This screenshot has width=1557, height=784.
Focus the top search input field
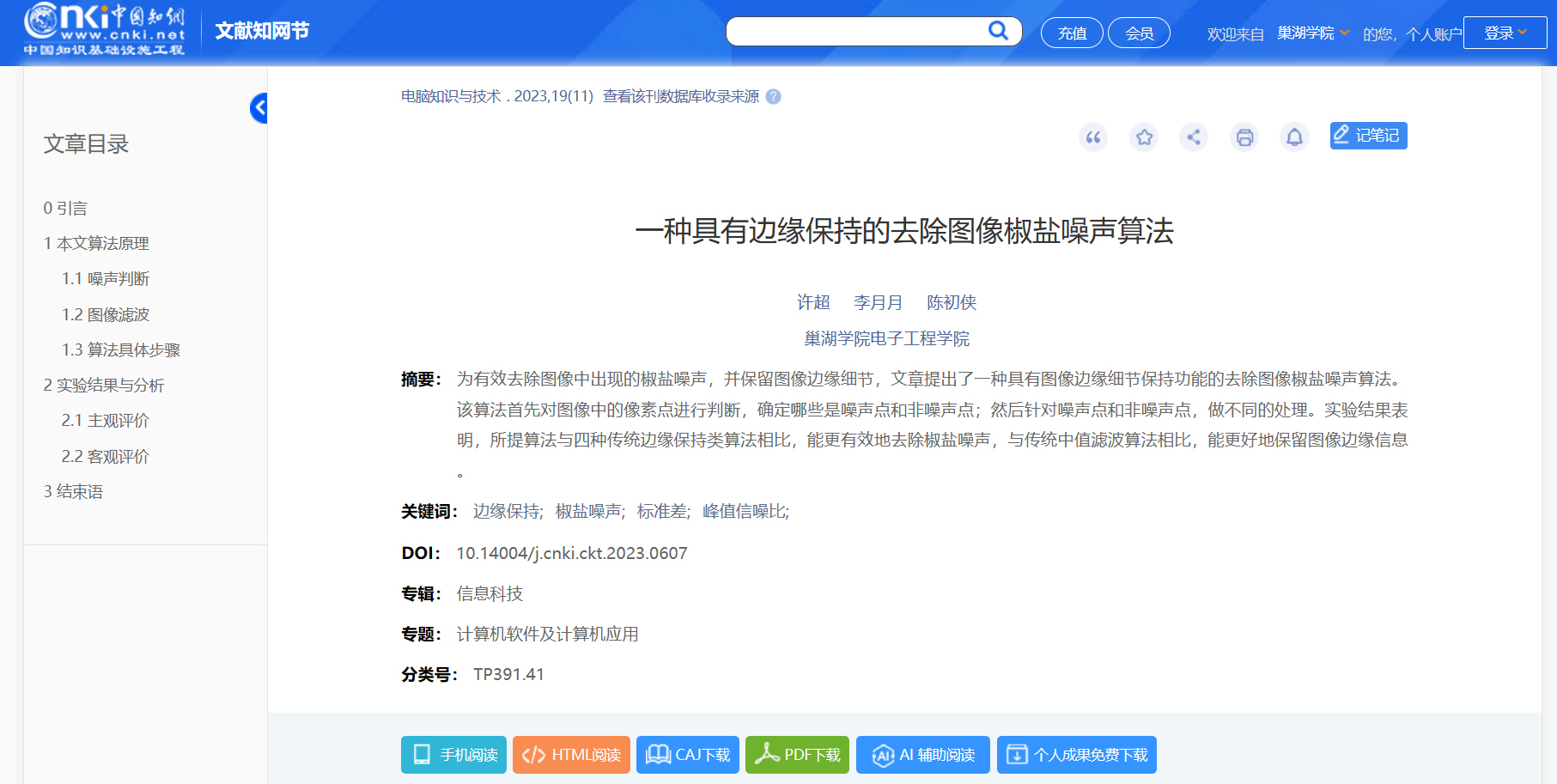[x=855, y=32]
